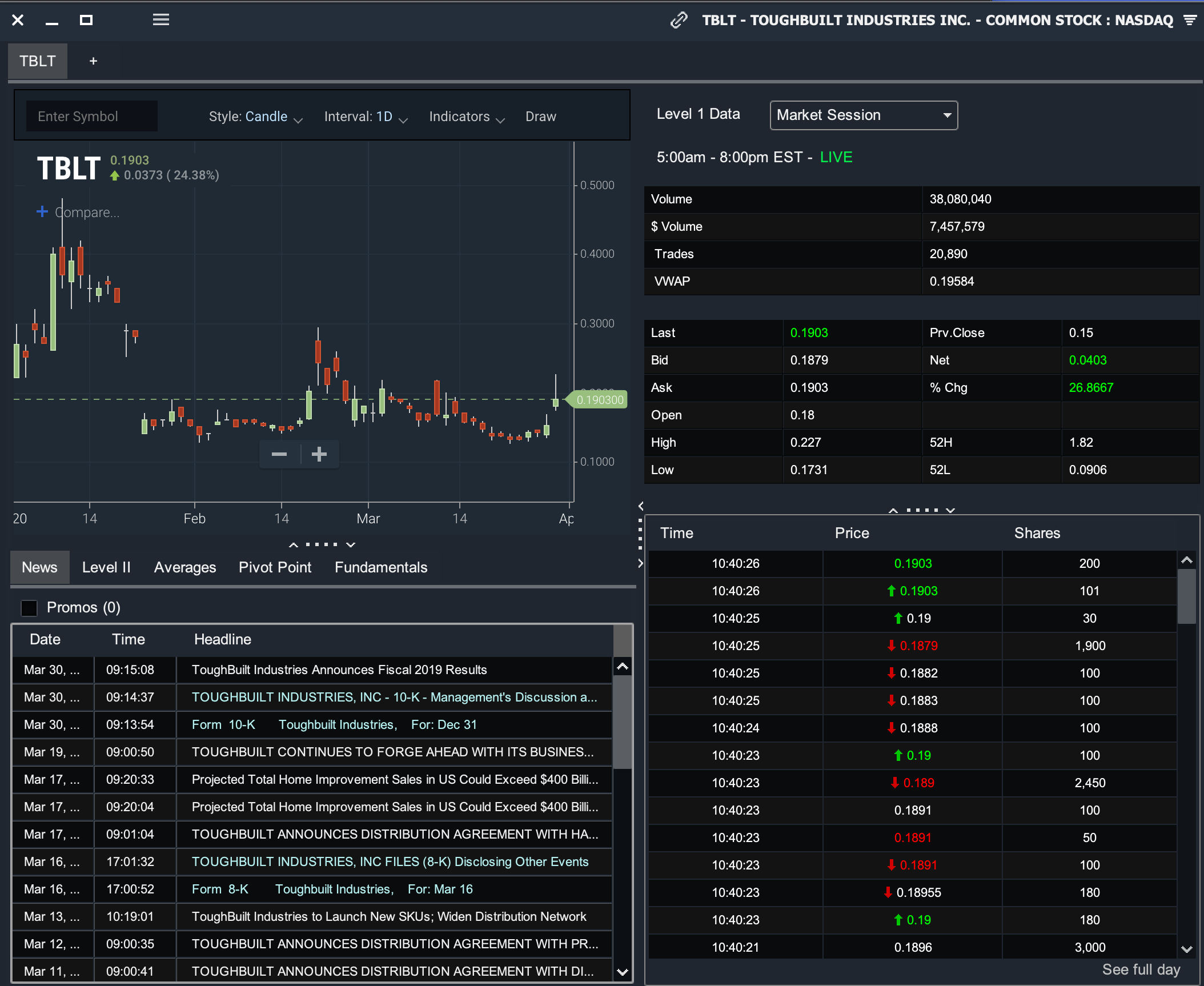
Task: Click time and sales scrollbar thumb
Action: pos(1187,596)
